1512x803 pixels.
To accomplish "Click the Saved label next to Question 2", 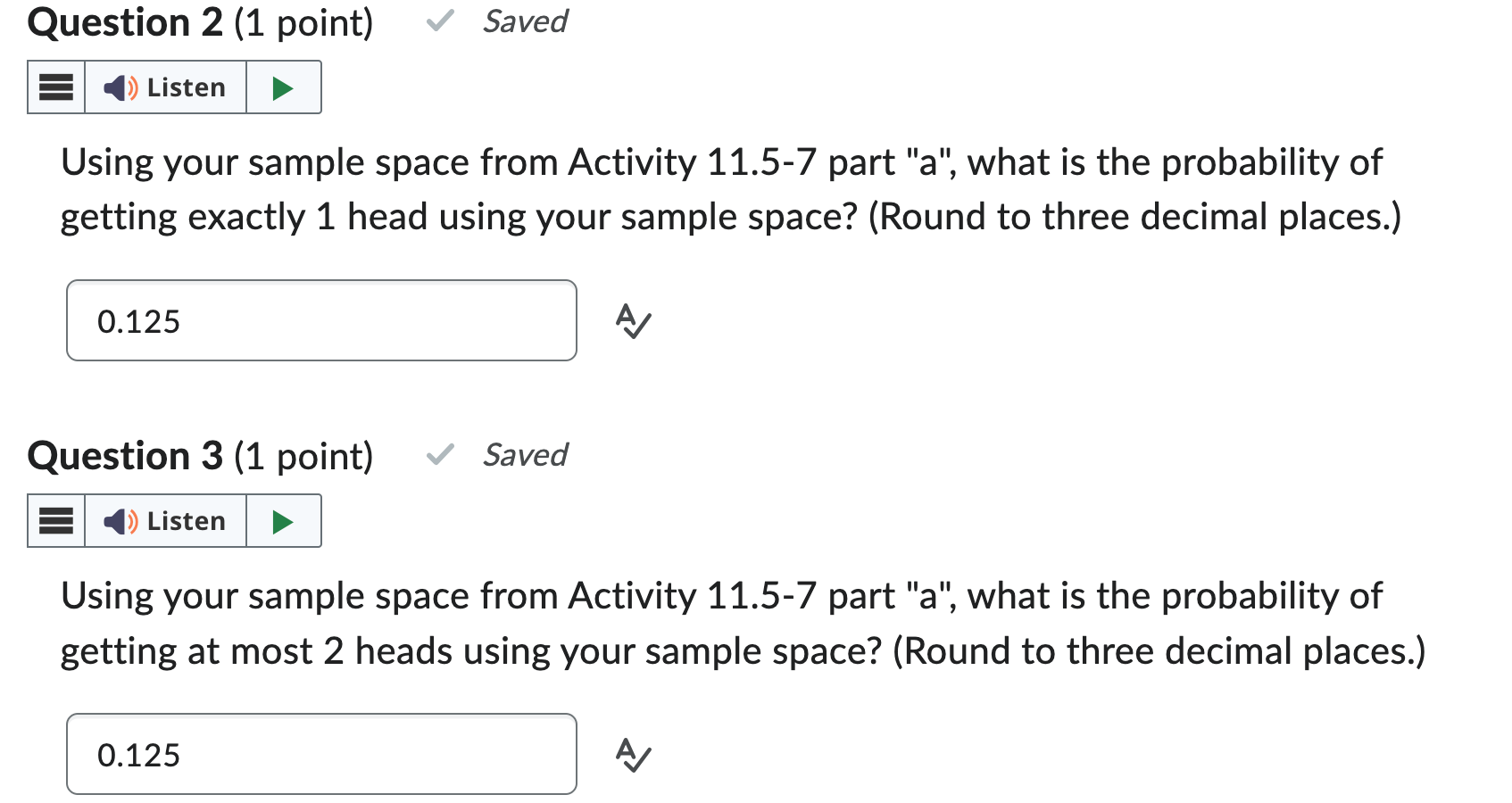I will (x=525, y=21).
